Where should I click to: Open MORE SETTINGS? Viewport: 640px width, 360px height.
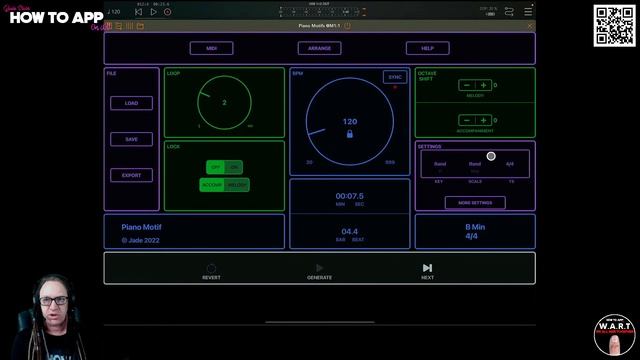coord(475,202)
